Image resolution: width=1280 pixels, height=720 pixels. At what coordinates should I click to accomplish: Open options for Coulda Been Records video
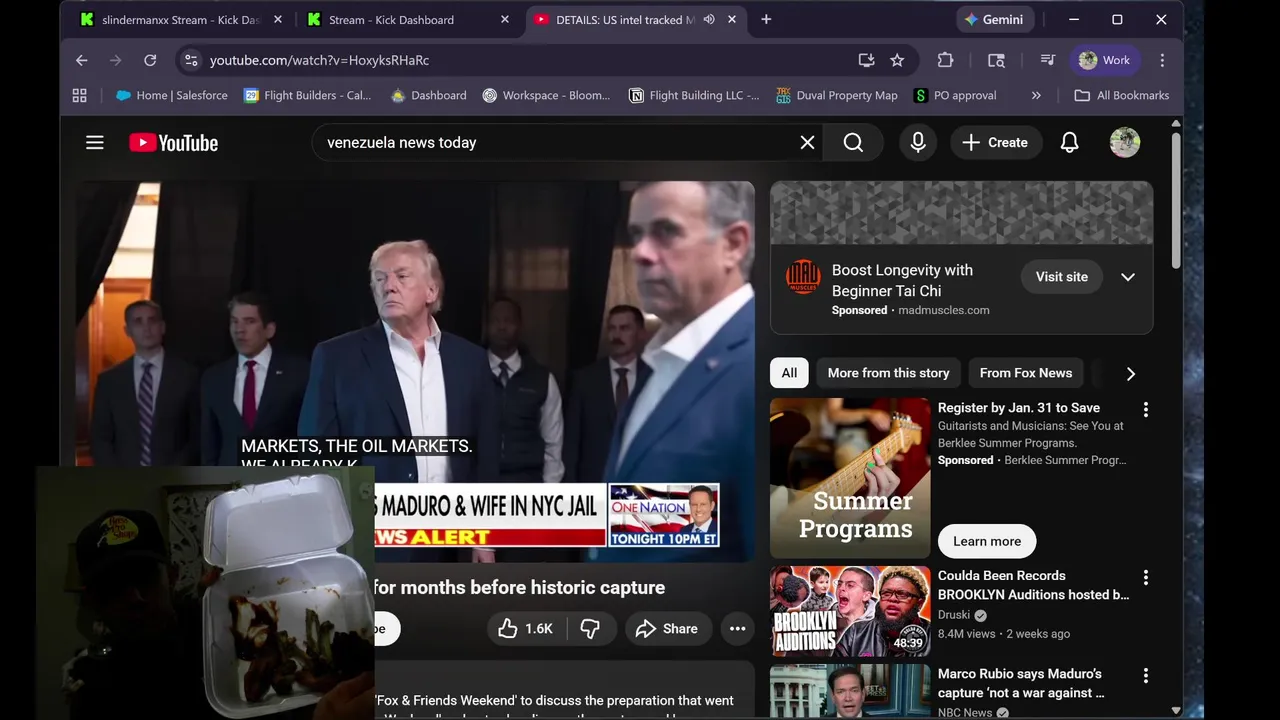[1146, 577]
